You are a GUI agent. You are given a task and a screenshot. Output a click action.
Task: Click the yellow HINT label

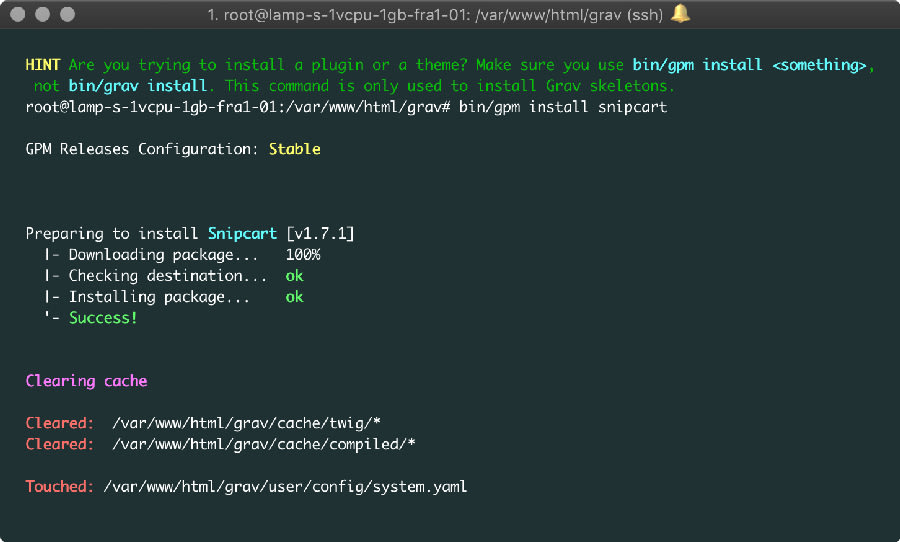tap(42, 65)
